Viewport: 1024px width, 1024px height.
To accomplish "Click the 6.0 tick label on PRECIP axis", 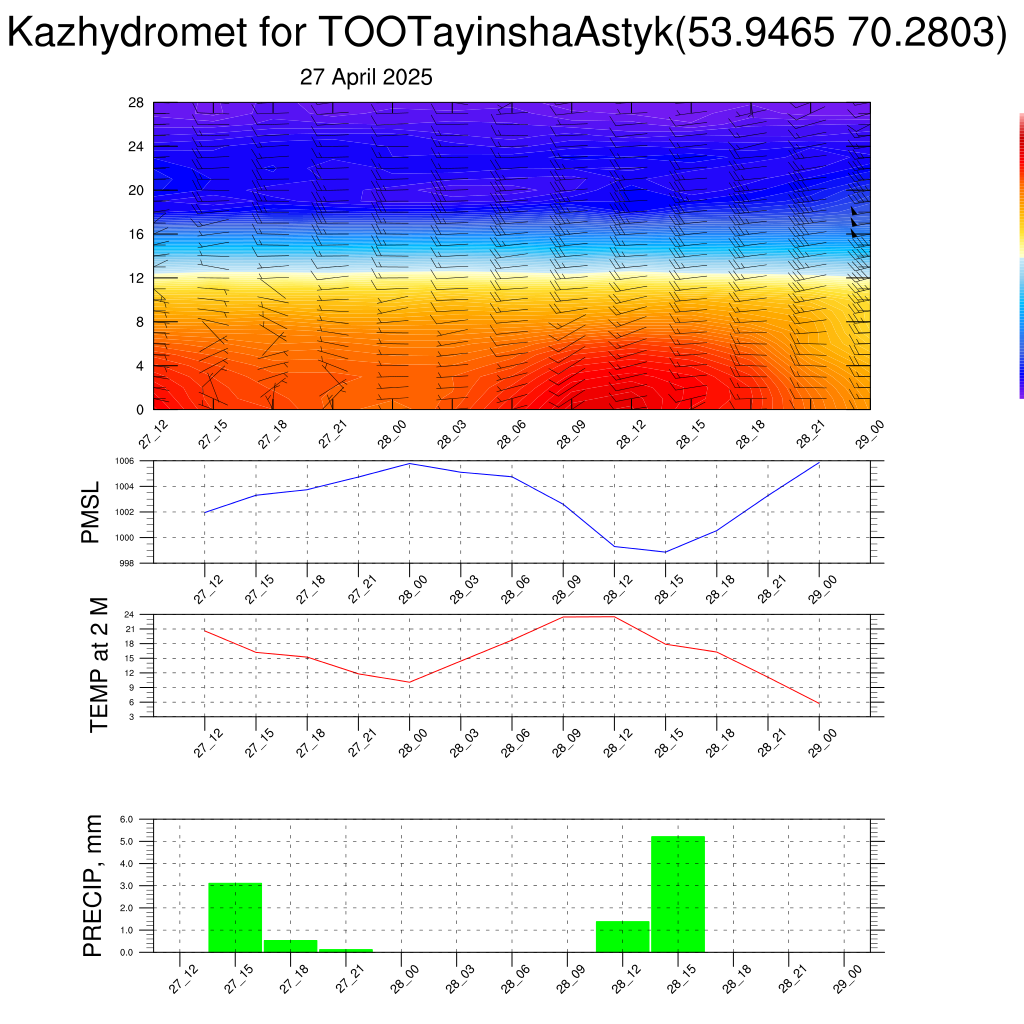I will (x=127, y=819).
